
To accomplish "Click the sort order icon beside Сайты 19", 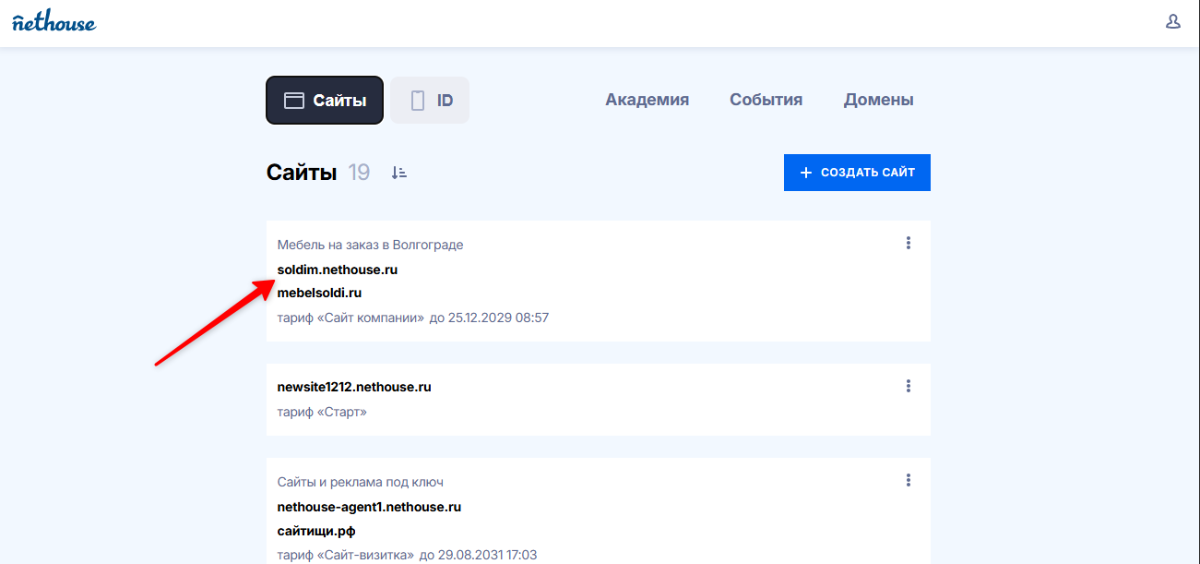I will click(x=399, y=173).
